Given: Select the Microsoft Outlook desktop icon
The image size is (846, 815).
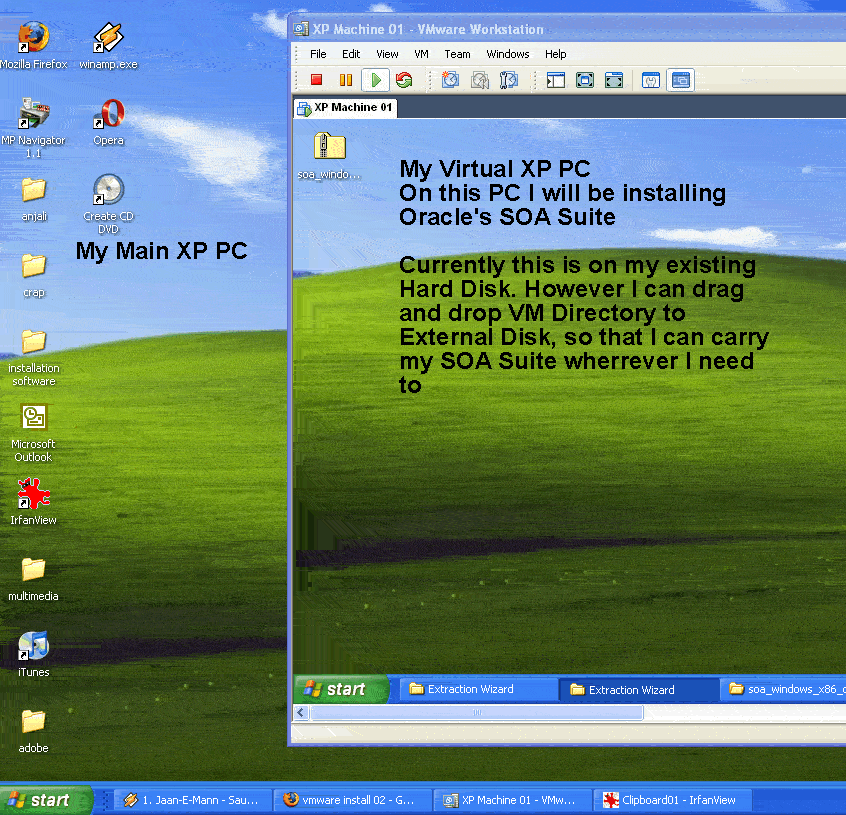Looking at the screenshot, I should tap(33, 433).
